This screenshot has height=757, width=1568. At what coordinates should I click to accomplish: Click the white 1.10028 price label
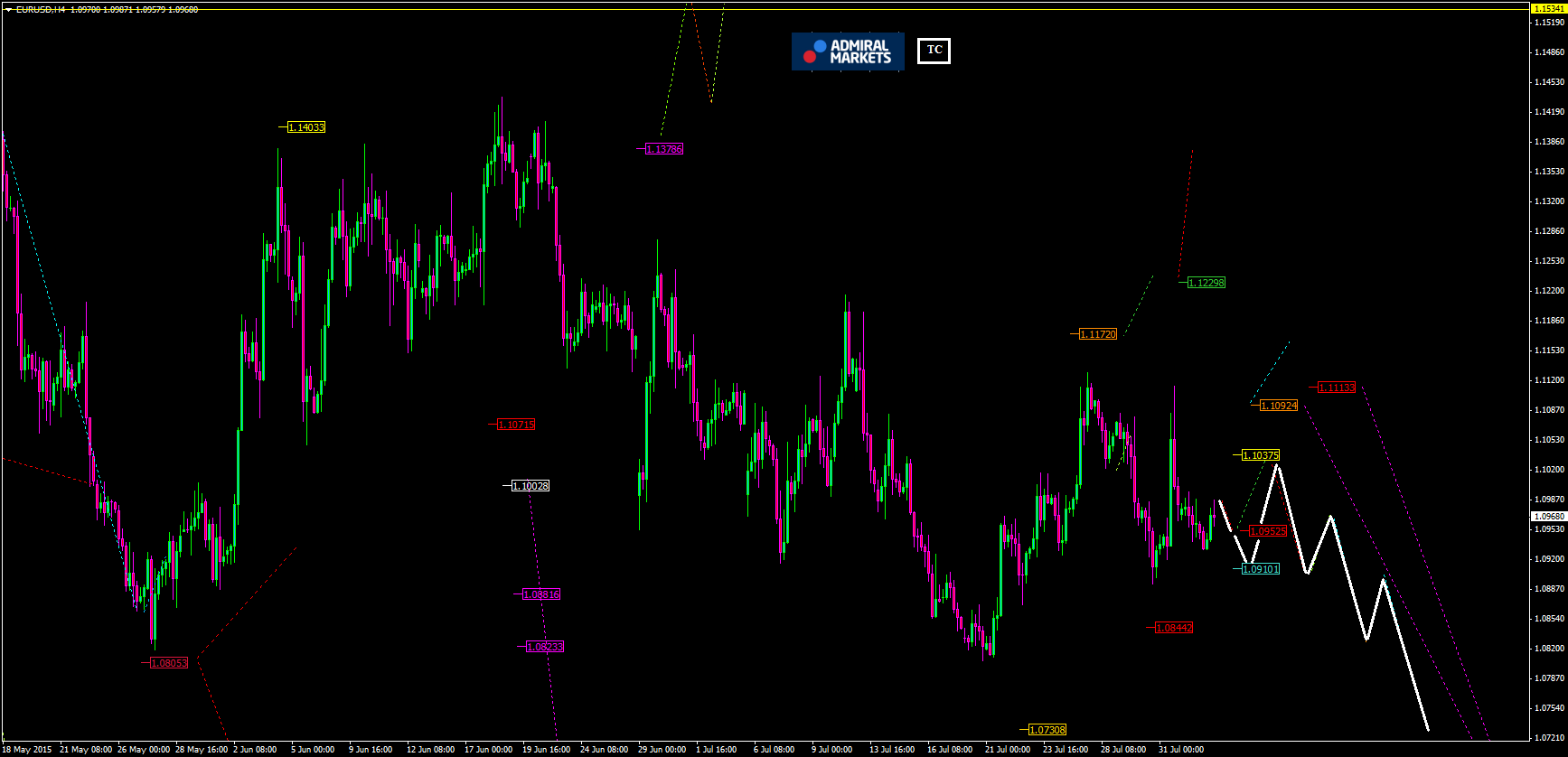click(x=530, y=486)
